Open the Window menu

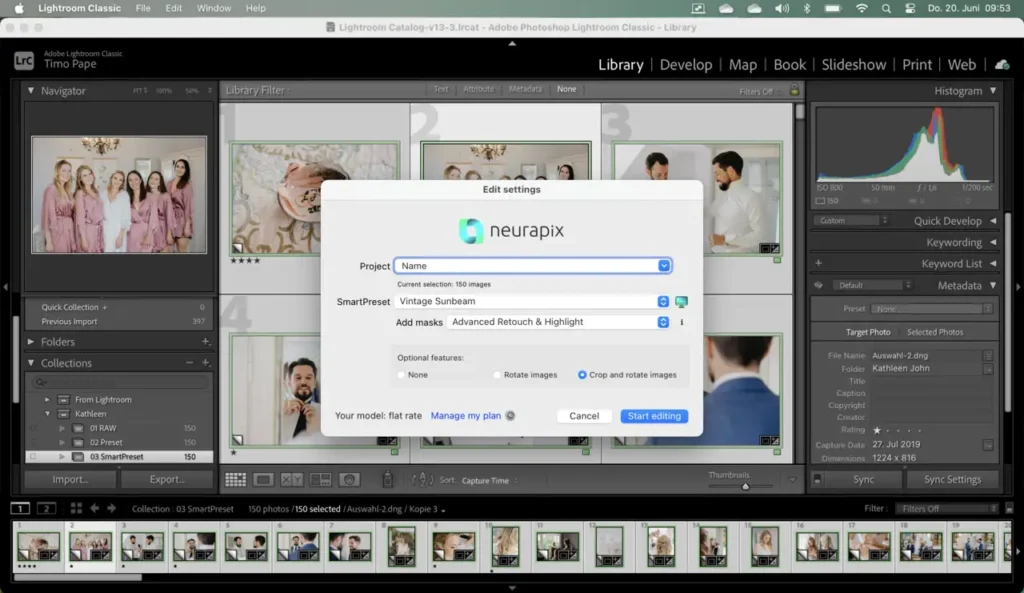pyautogui.click(x=214, y=8)
